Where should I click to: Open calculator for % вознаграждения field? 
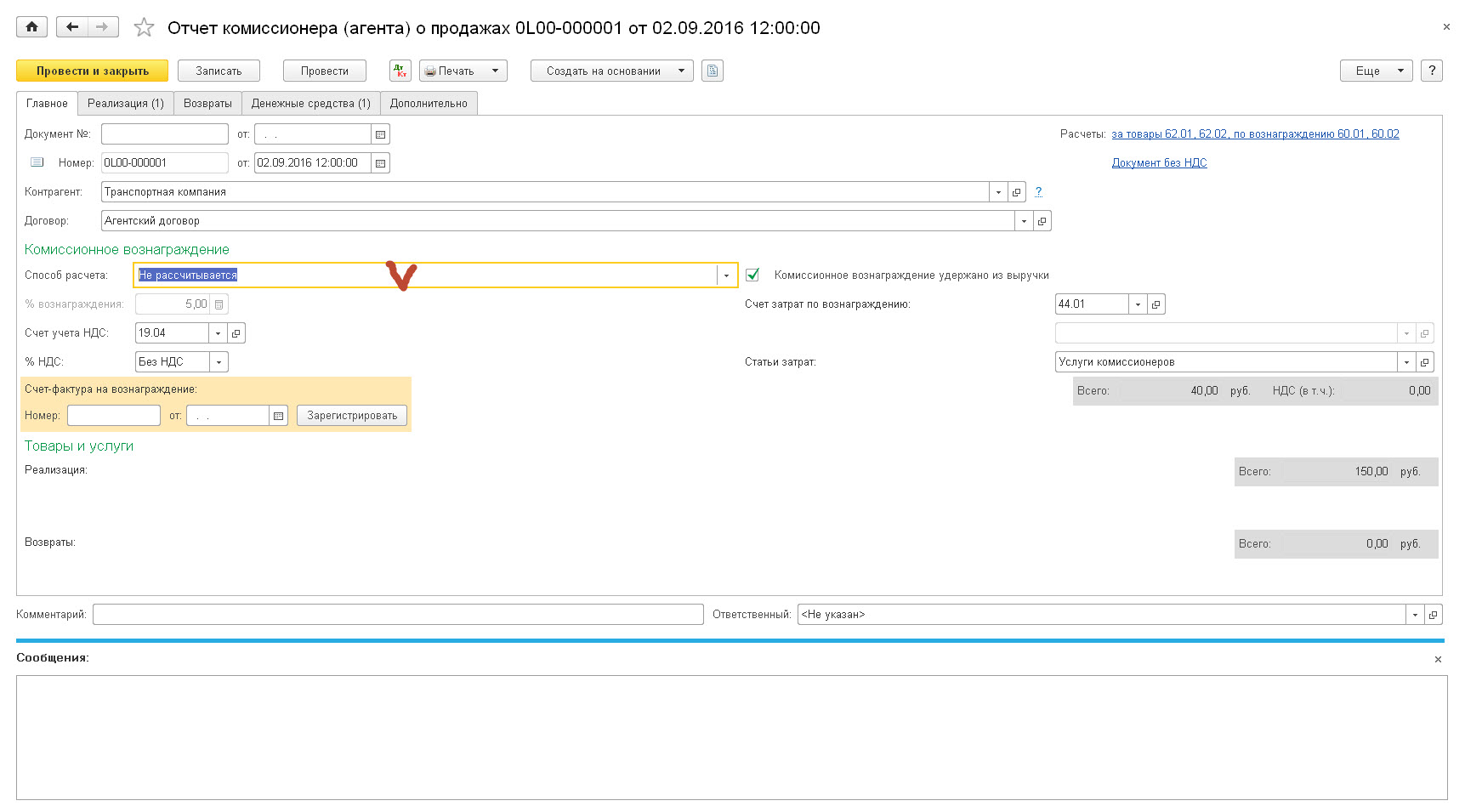click(x=219, y=304)
